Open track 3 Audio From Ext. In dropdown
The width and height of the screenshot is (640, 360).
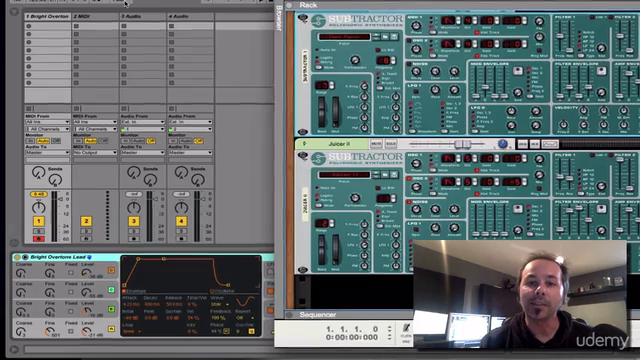click(142, 122)
